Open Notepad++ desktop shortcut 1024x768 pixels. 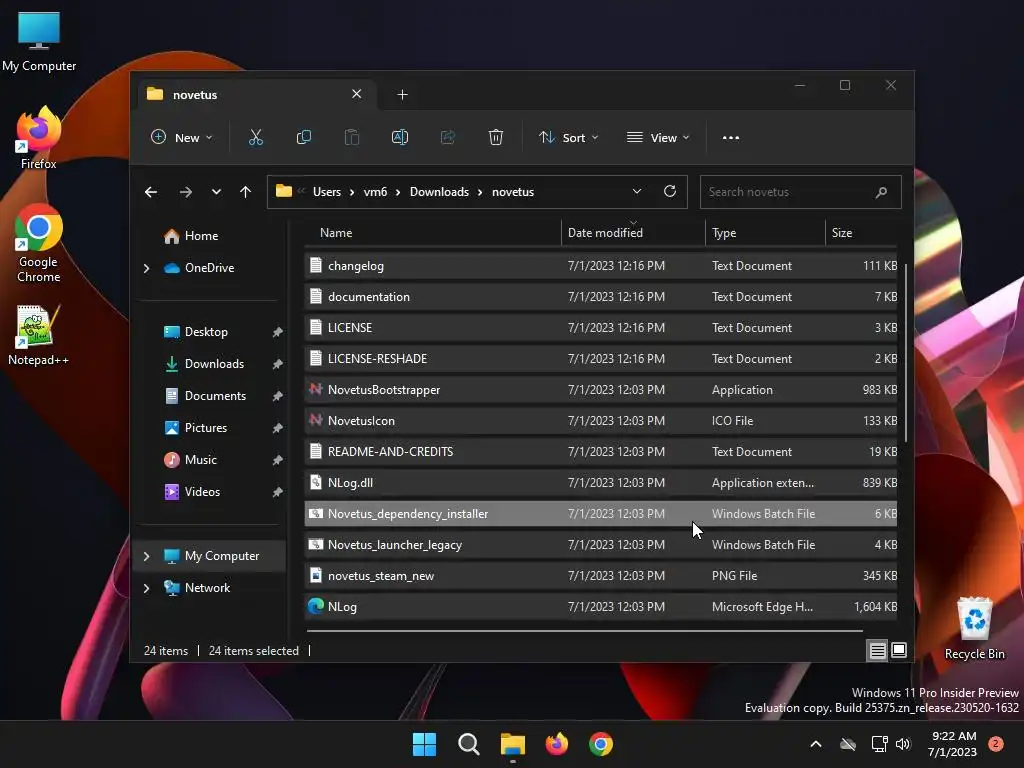39,335
